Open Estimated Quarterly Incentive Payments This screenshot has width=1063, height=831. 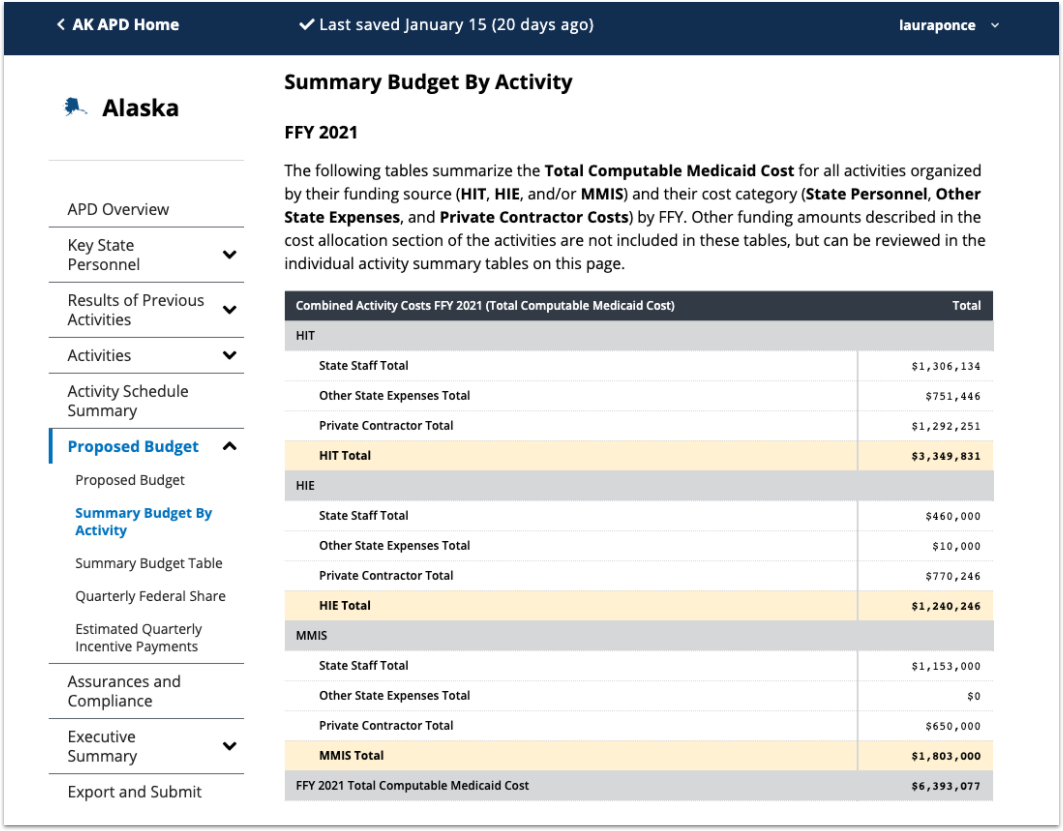pos(138,638)
